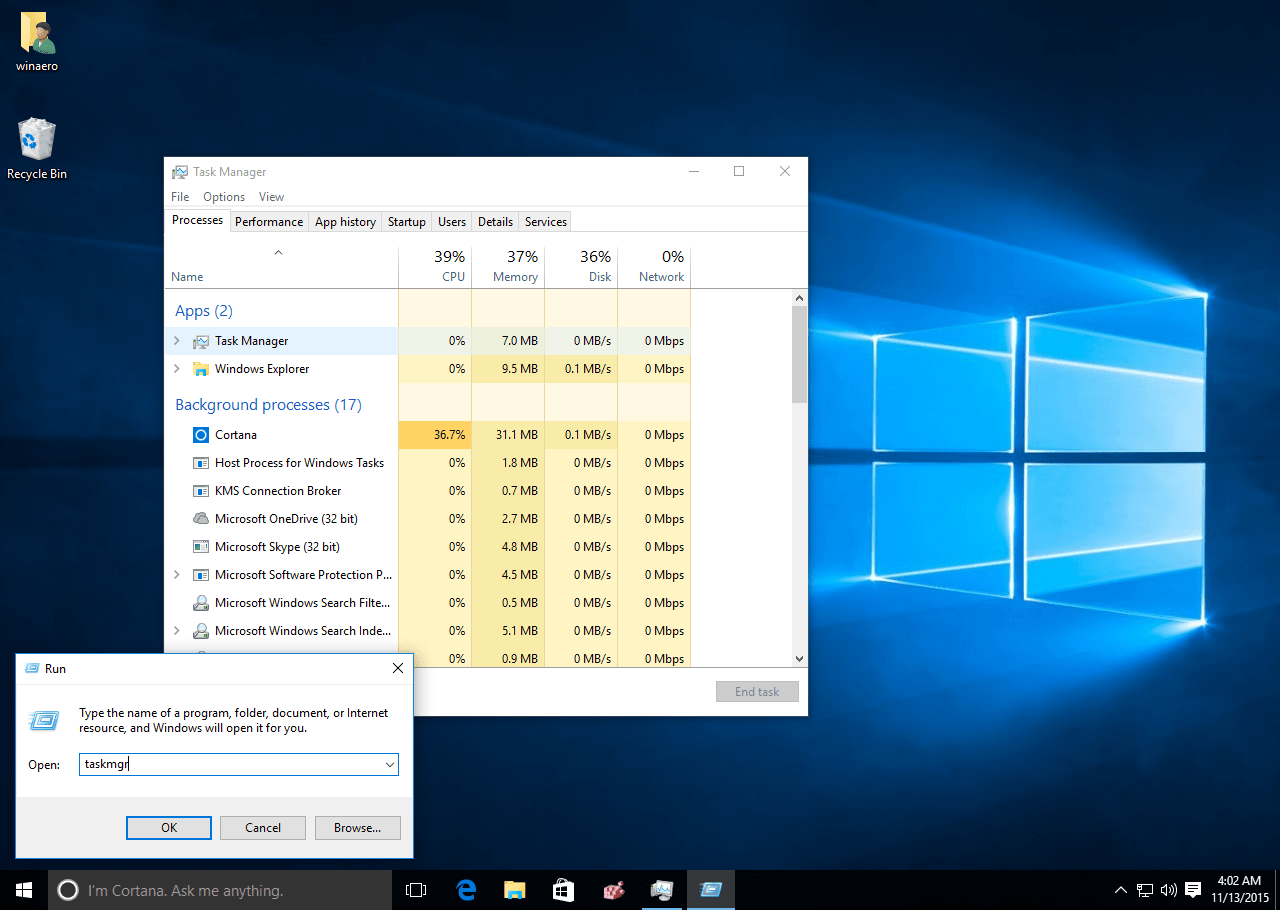Click the Start button

pyautogui.click(x=22, y=889)
